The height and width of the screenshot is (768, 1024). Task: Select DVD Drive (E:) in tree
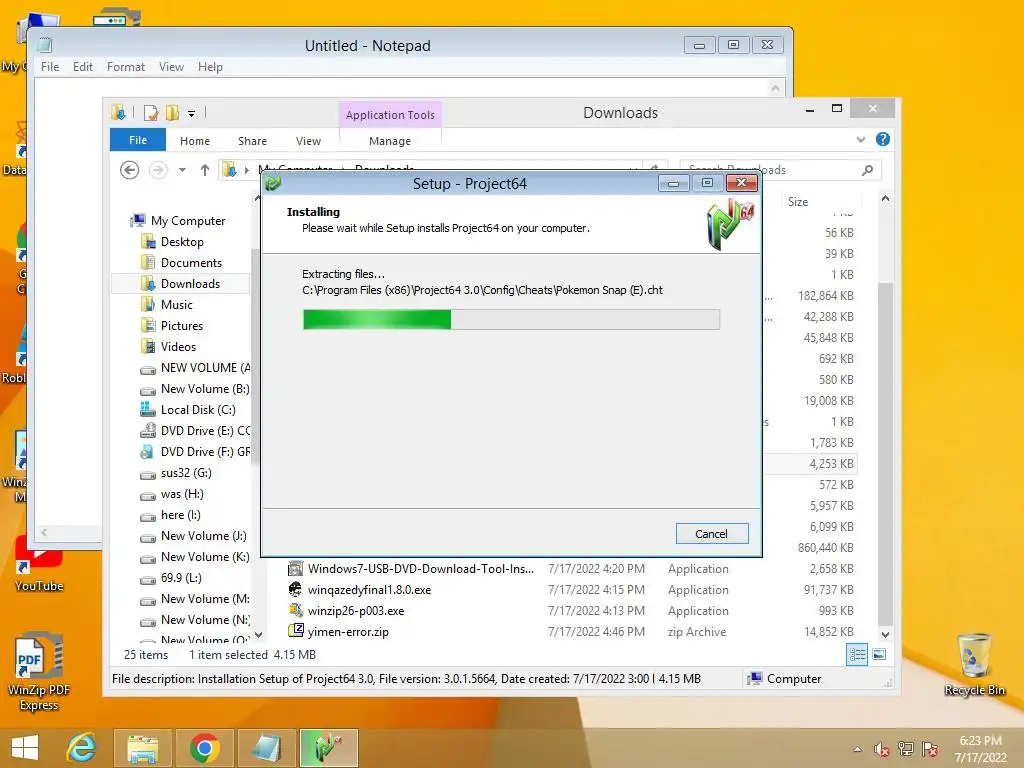(x=195, y=430)
